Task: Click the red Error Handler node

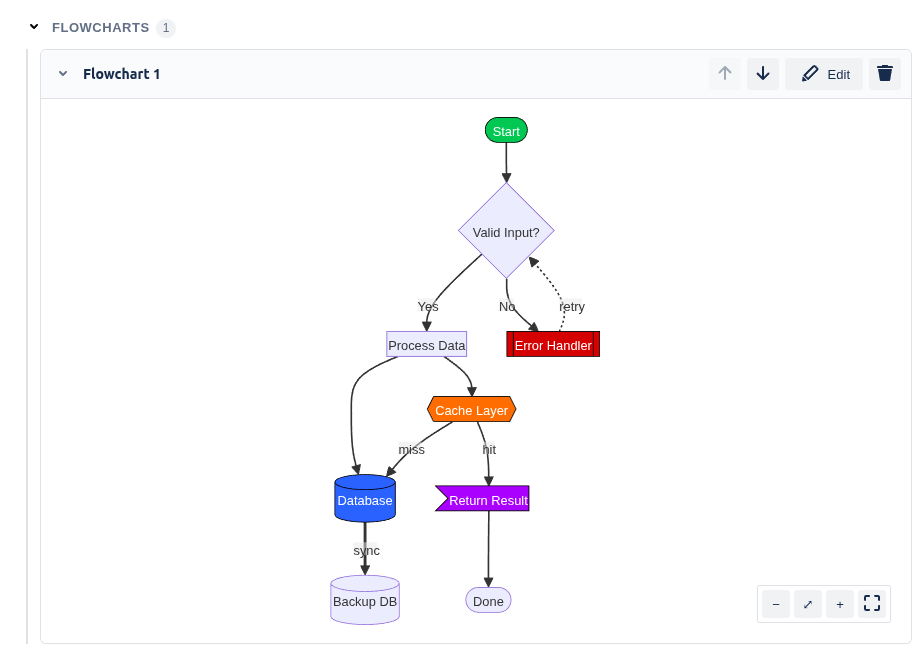Action: click(553, 344)
